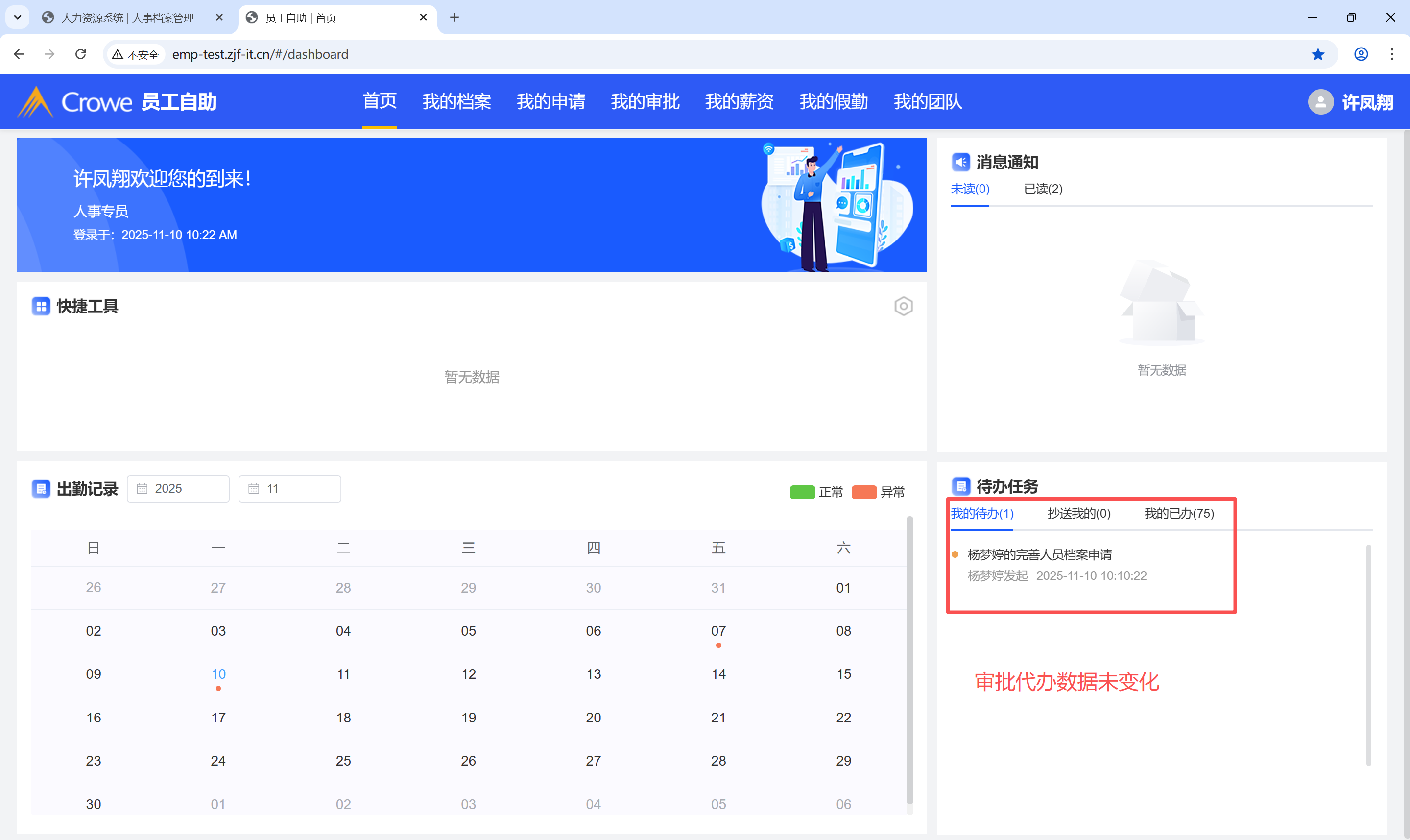The height and width of the screenshot is (840, 1410).
Task: Open 我的薪资 navigation item
Action: [739, 102]
